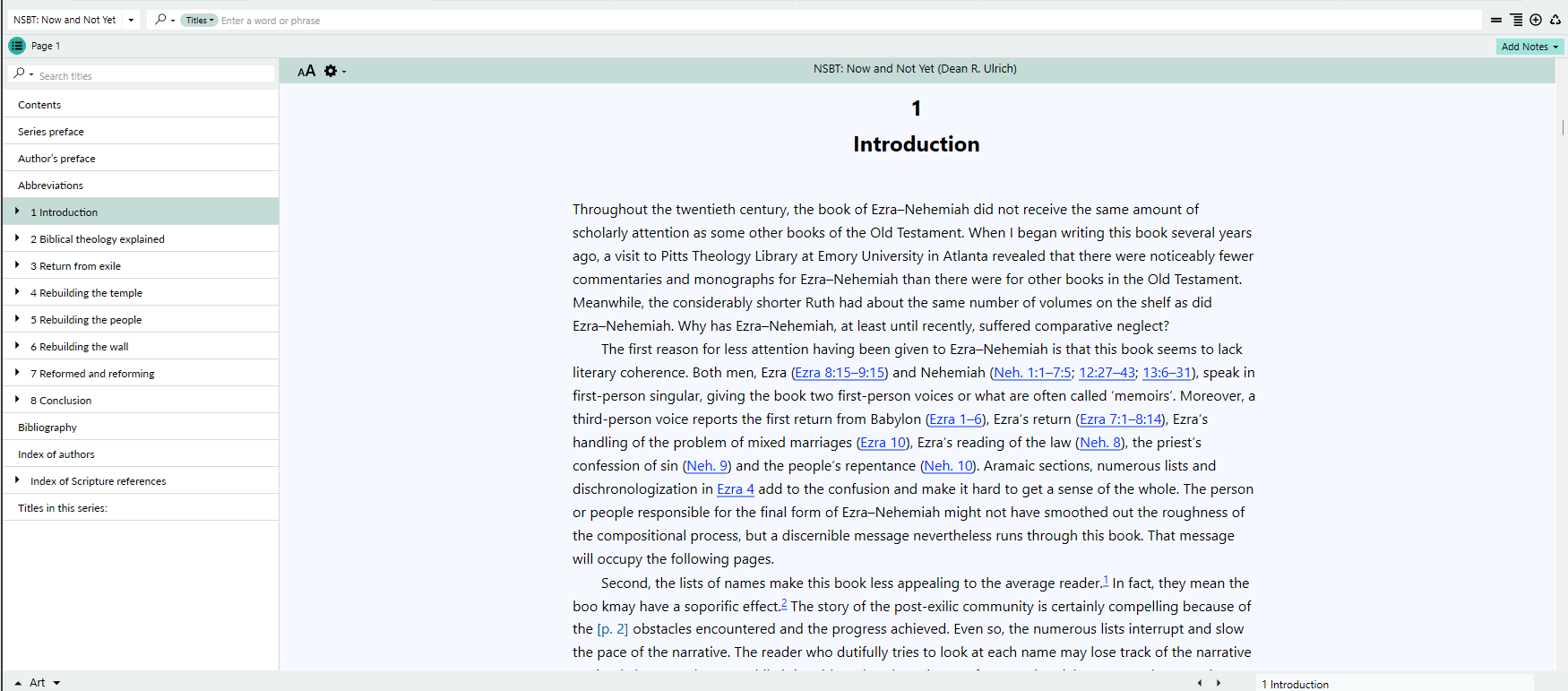
Task: Click the vertical scrollbar thumb of the reading pane
Action: tap(1563, 127)
